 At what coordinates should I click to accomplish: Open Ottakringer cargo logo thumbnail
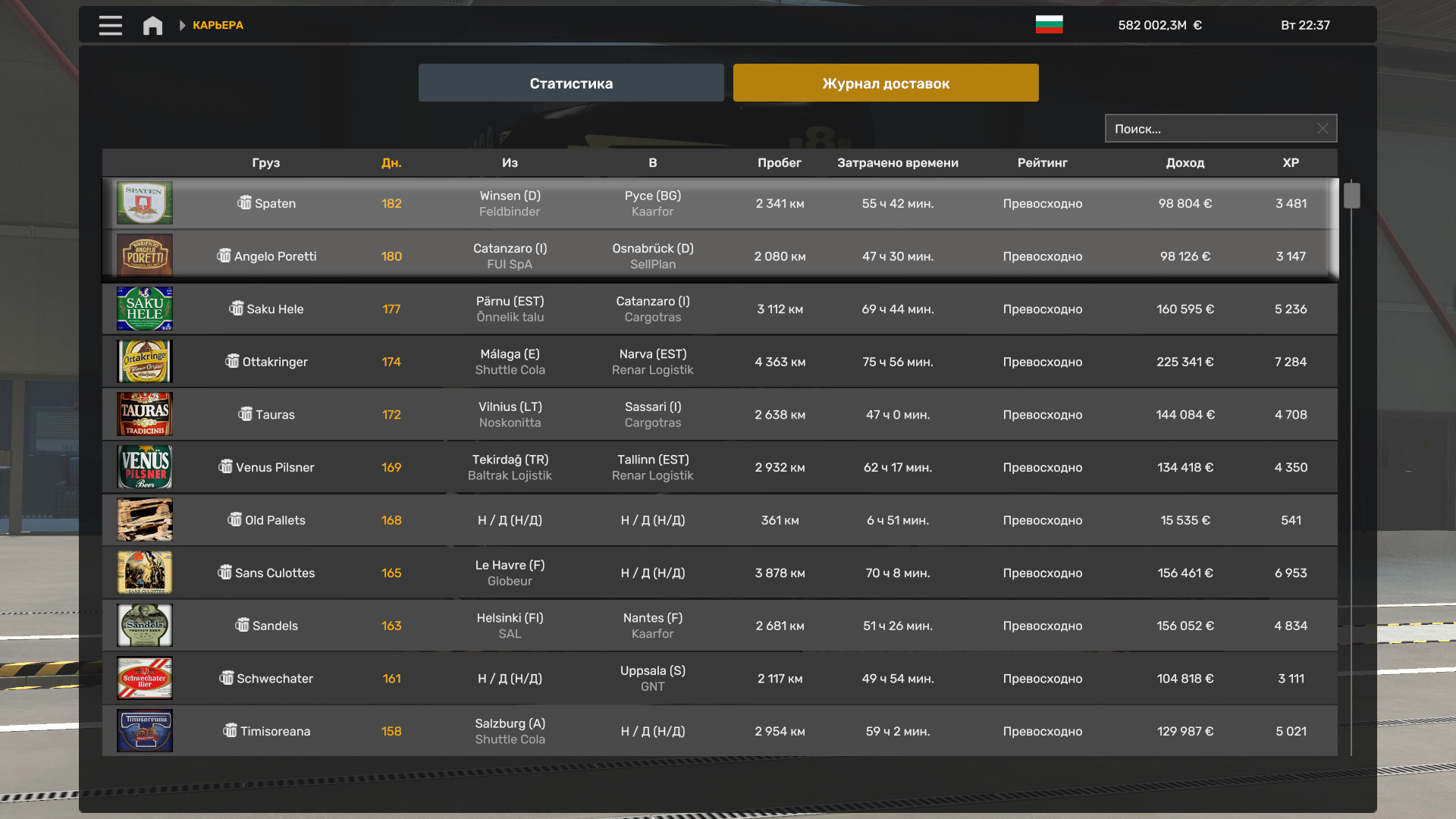coord(145,362)
